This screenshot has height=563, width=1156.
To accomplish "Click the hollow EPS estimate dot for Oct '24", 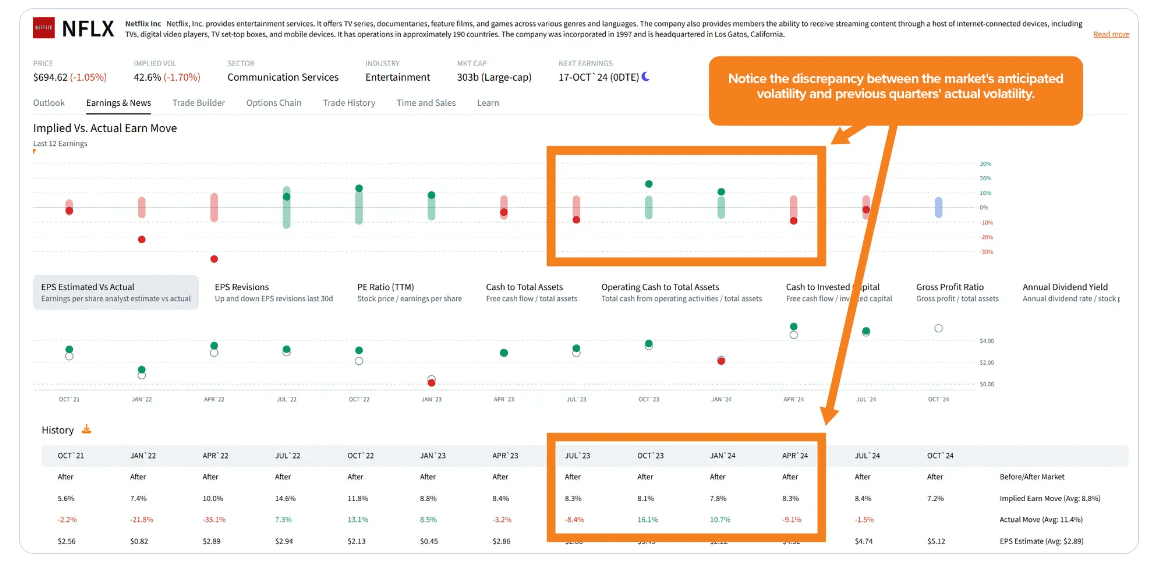I will (x=937, y=328).
